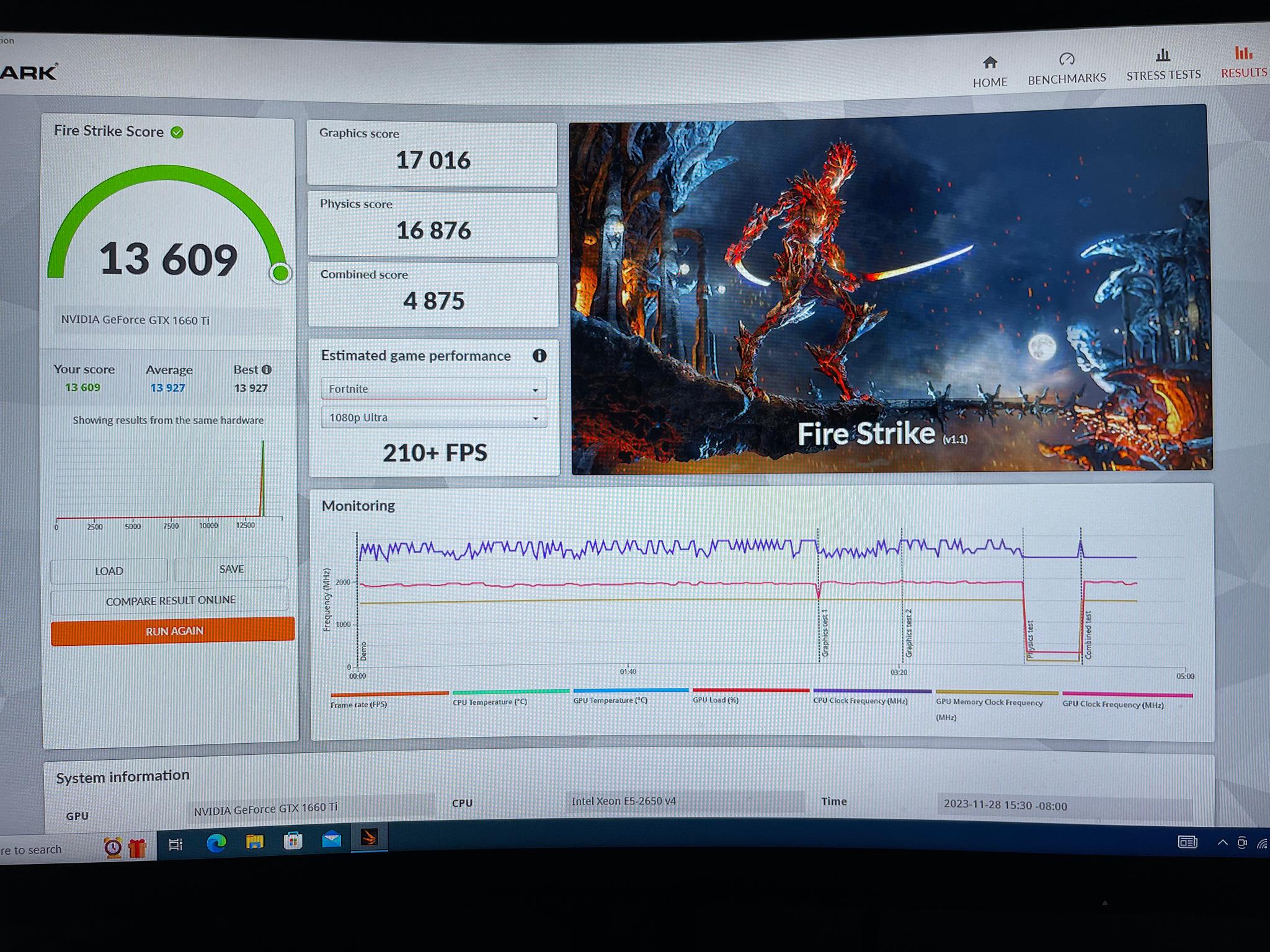The height and width of the screenshot is (952, 1270).
Task: Click the your score value 13 609 in green
Action: tap(82, 387)
